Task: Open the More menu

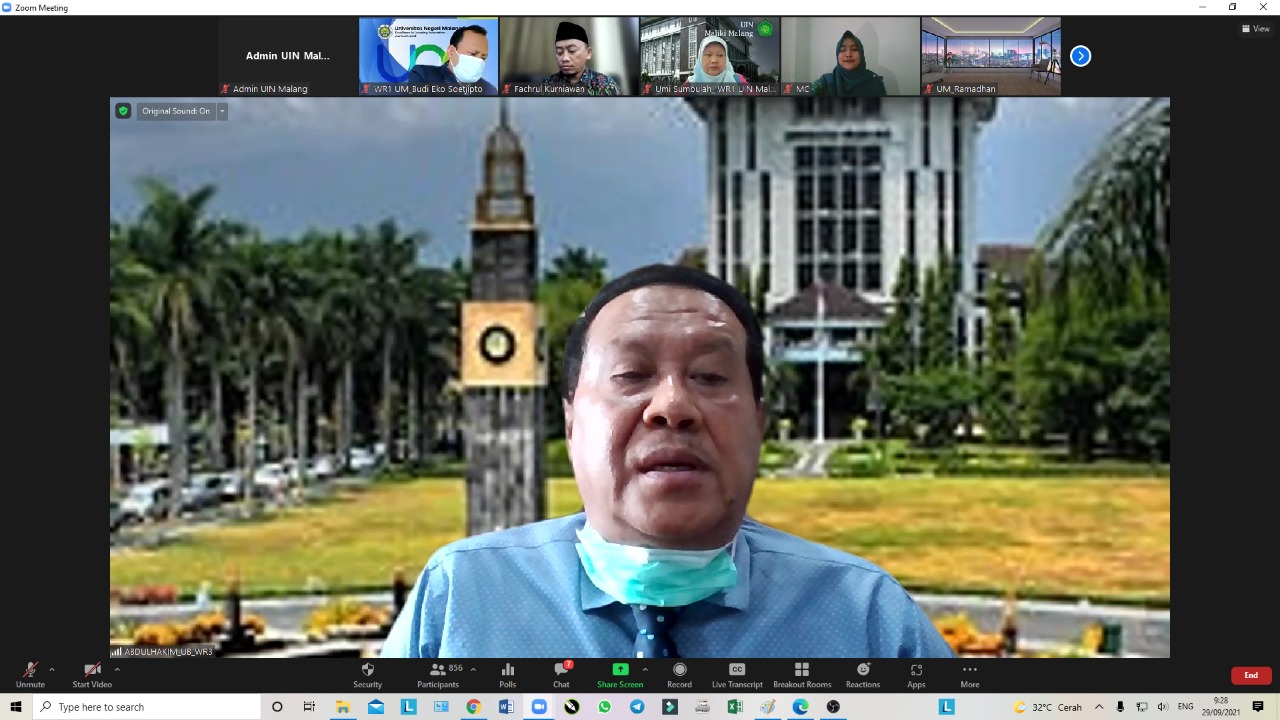Action: click(969, 675)
